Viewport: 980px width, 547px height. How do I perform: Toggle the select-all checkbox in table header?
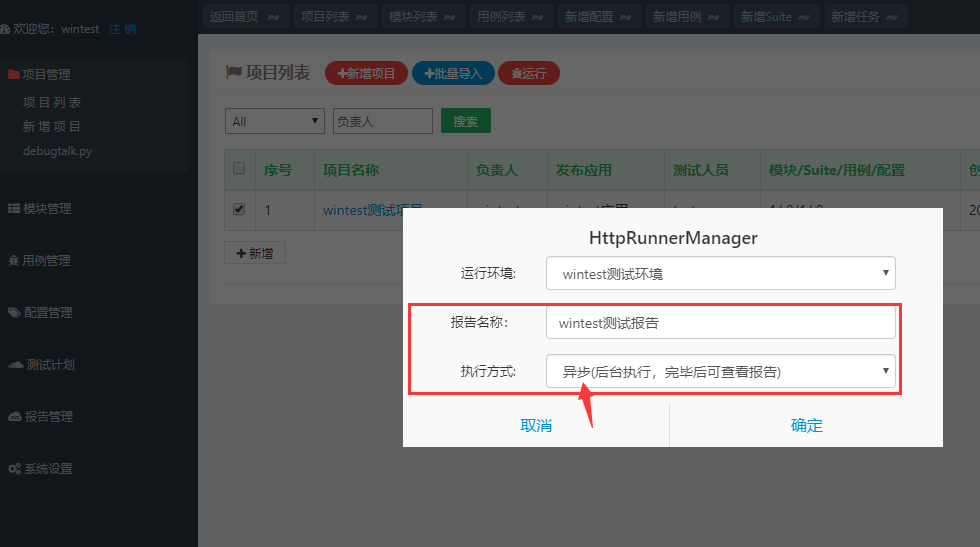coord(239,169)
